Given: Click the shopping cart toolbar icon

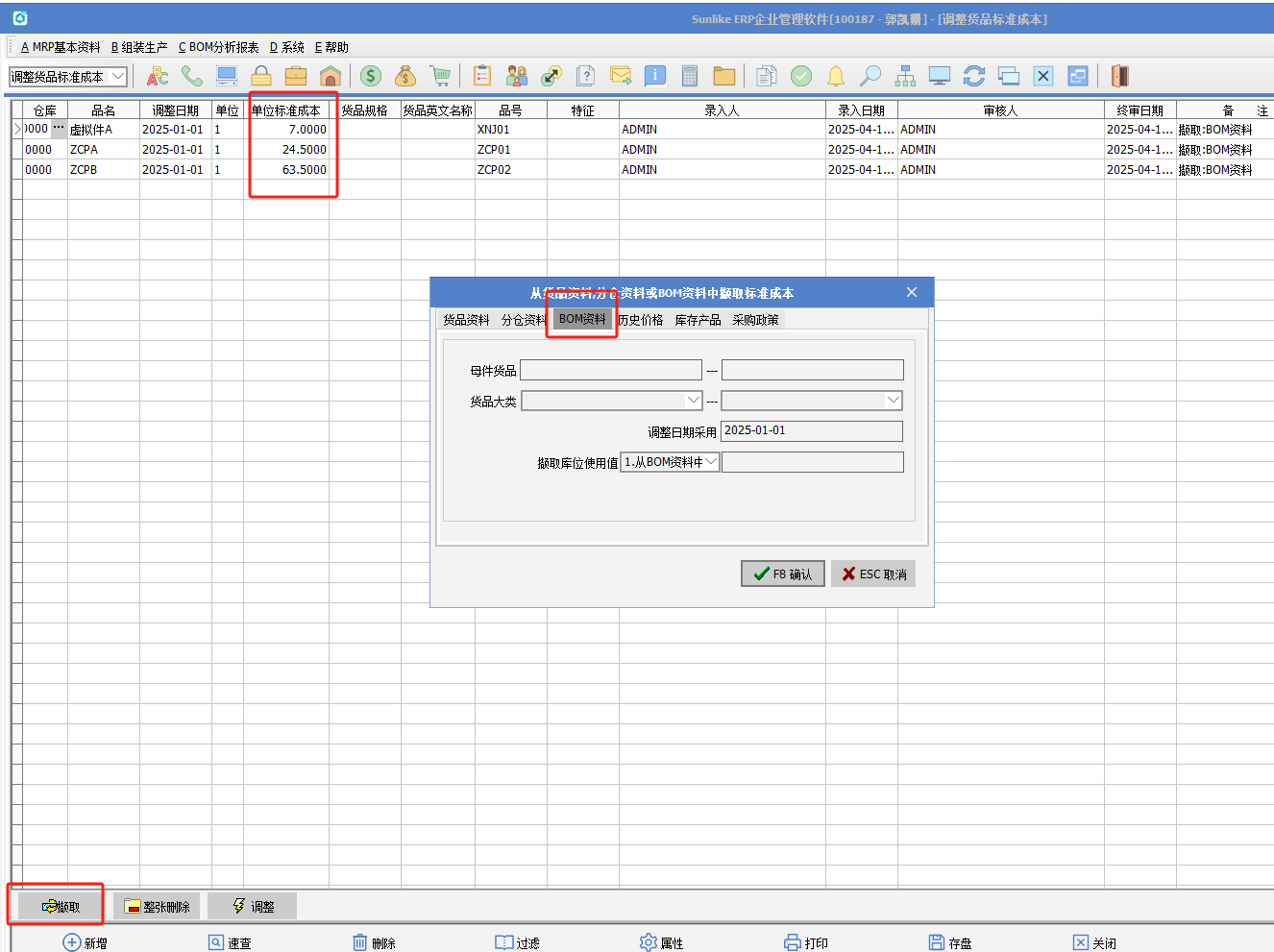Looking at the screenshot, I should (x=441, y=76).
